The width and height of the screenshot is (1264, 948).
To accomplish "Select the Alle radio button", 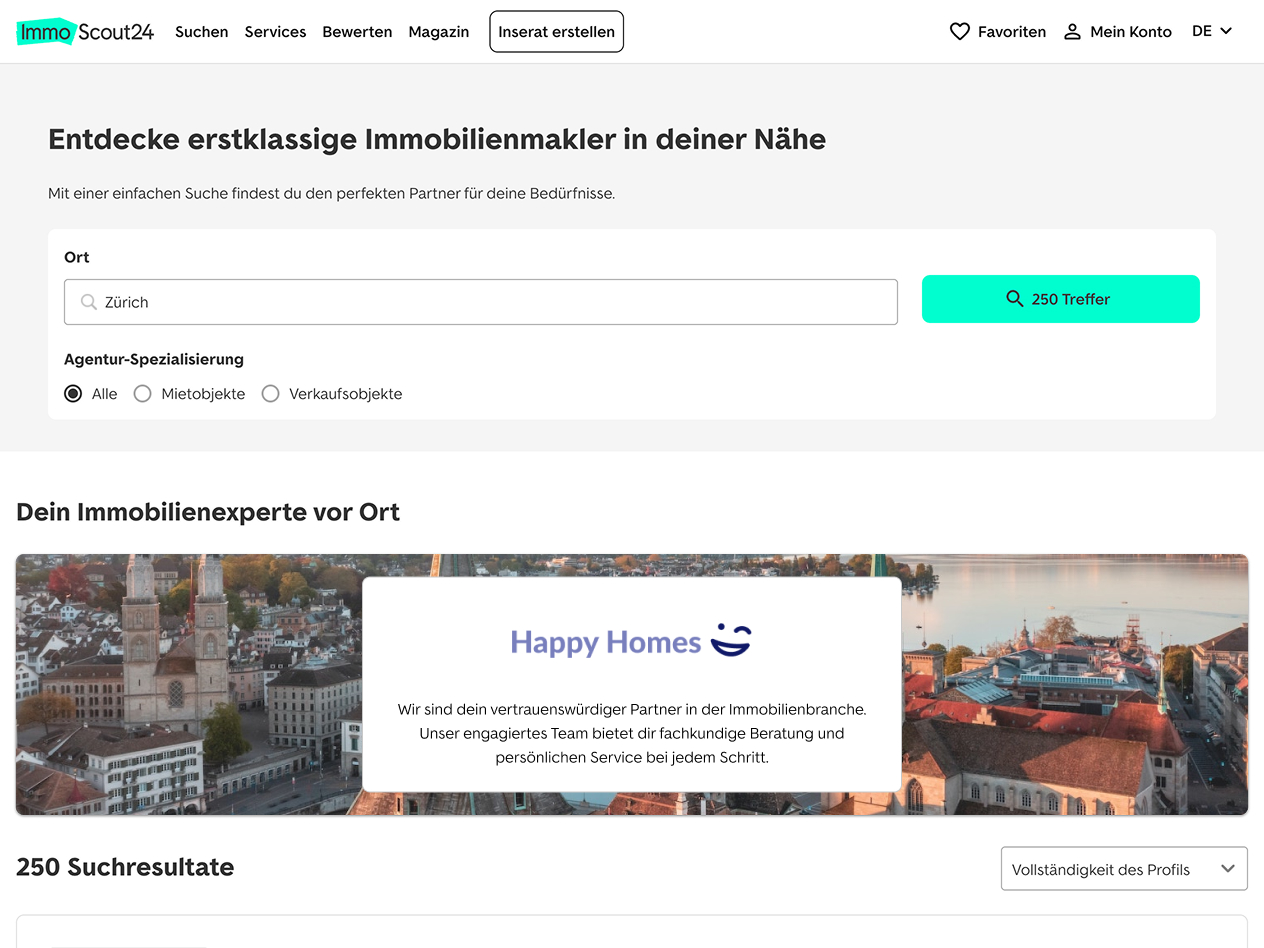I will [73, 394].
